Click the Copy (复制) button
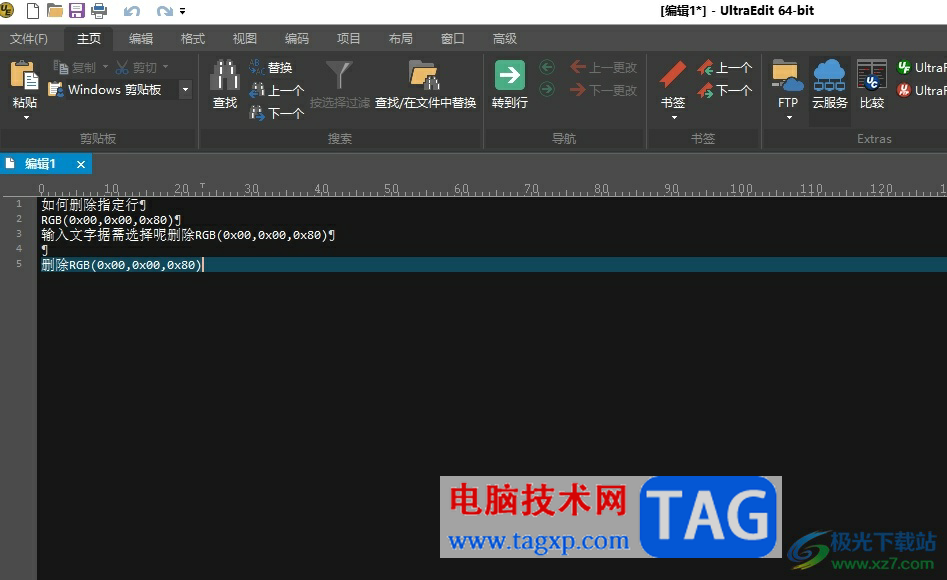The width and height of the screenshot is (947, 580). tap(75, 67)
